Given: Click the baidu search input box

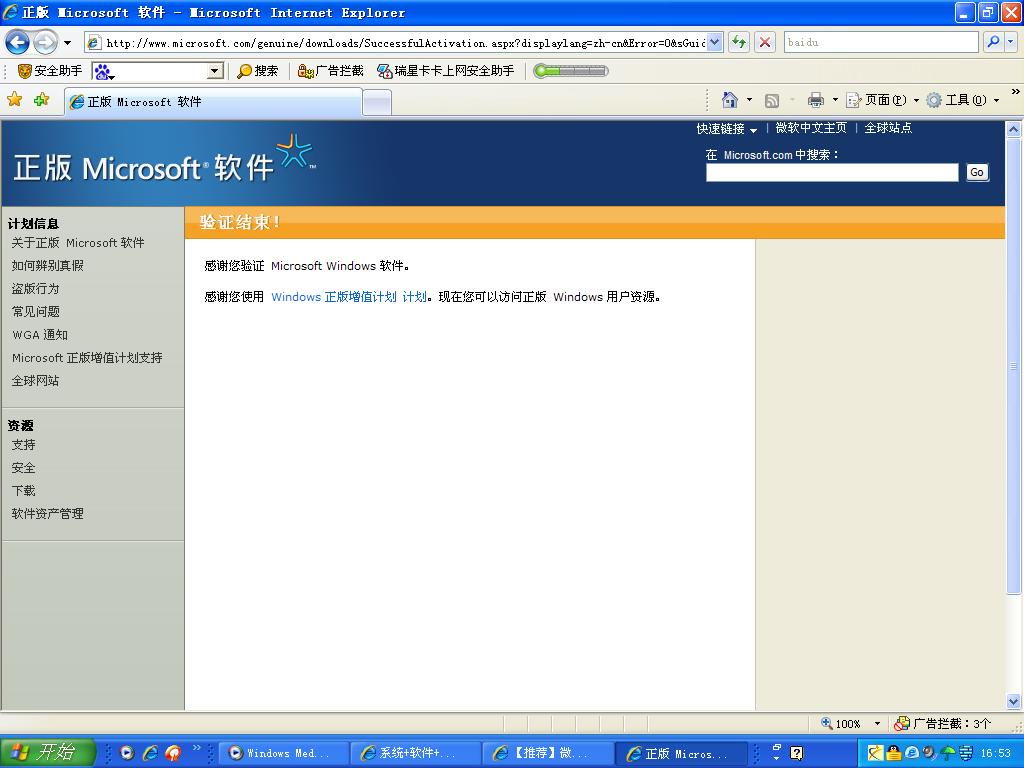Looking at the screenshot, I should click(881, 42).
